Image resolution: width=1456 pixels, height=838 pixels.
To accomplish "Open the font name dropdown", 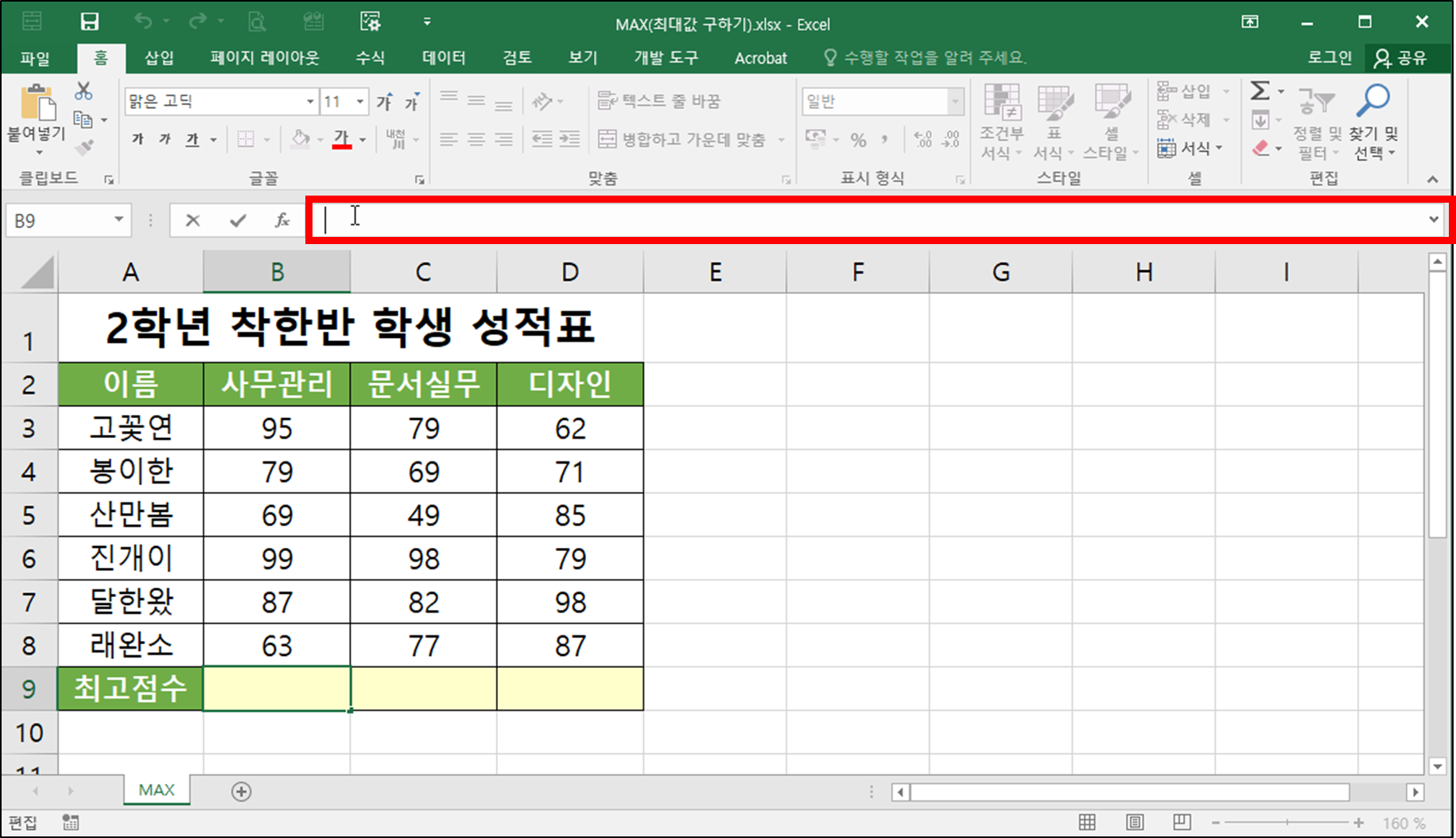I will pos(309,101).
